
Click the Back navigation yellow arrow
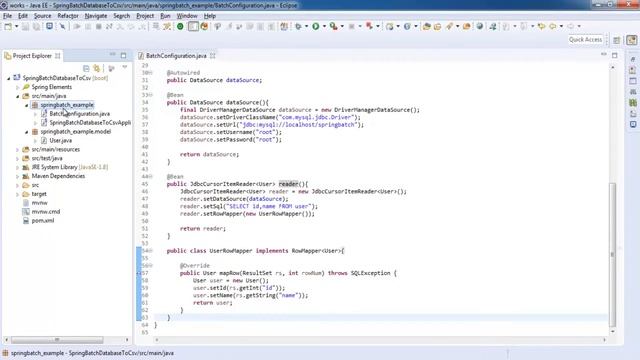click(x=552, y=27)
